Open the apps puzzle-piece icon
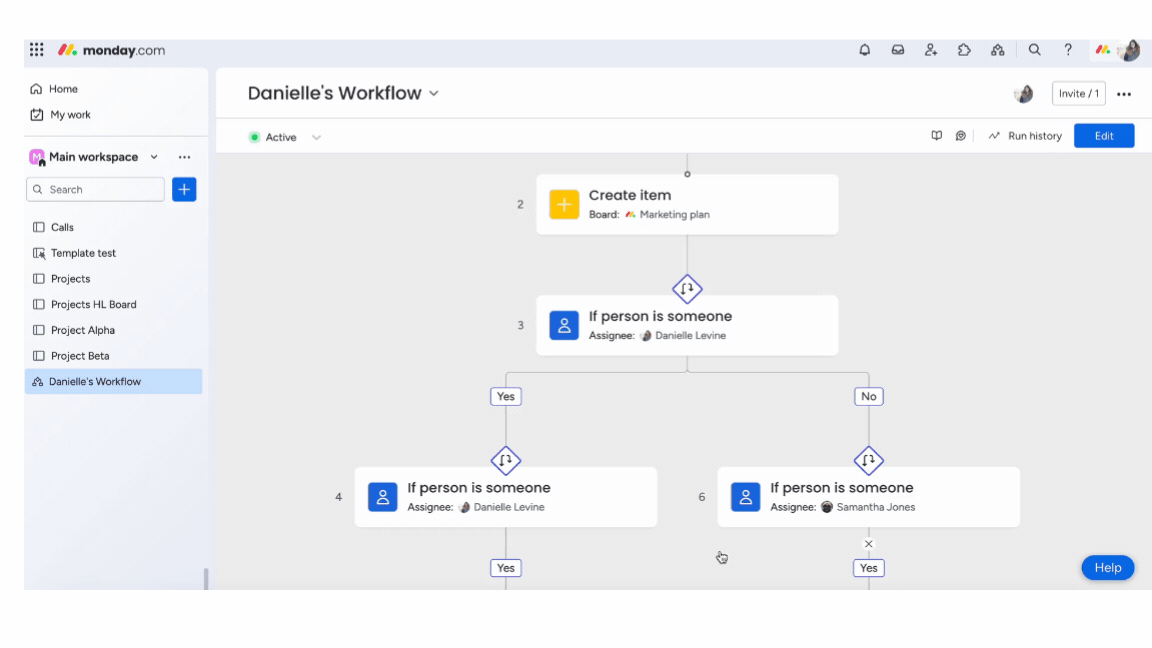Image resolution: width=1152 pixels, height=648 pixels. [964, 50]
